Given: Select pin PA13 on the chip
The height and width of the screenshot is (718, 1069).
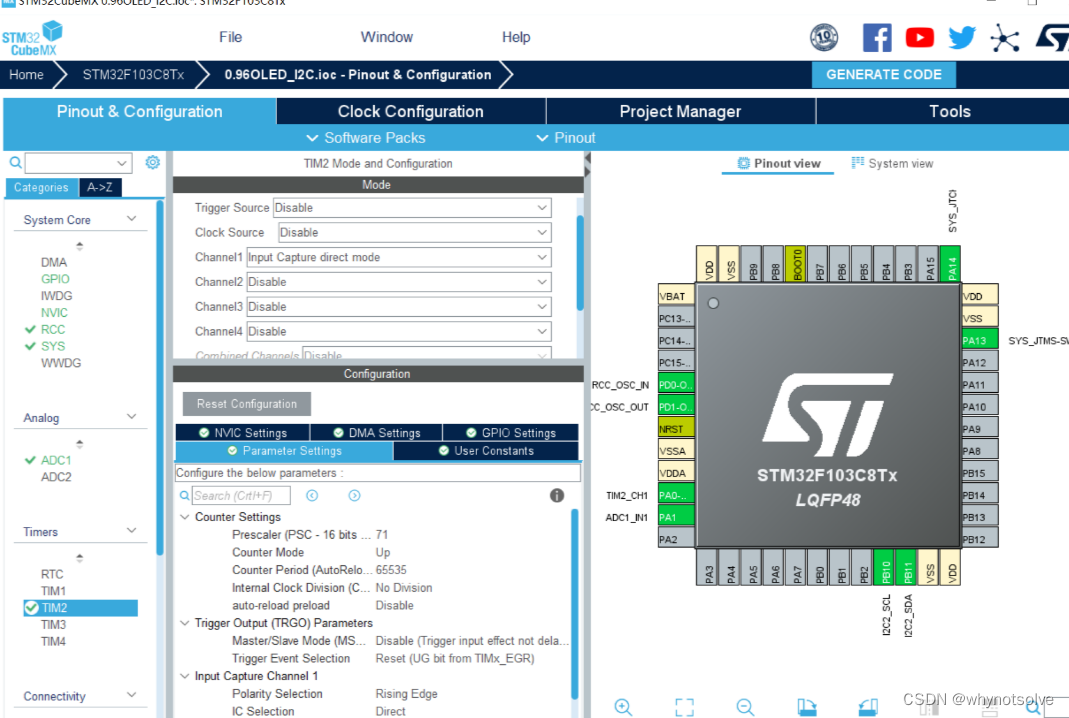Looking at the screenshot, I should 980,340.
